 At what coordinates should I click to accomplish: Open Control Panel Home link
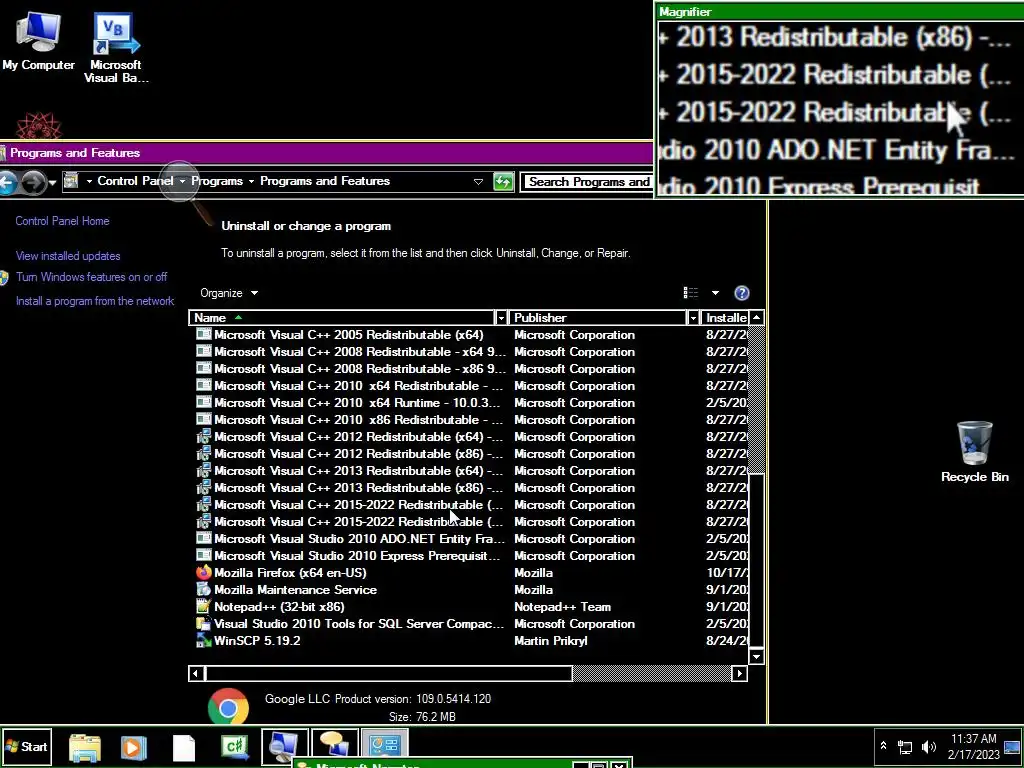click(62, 221)
